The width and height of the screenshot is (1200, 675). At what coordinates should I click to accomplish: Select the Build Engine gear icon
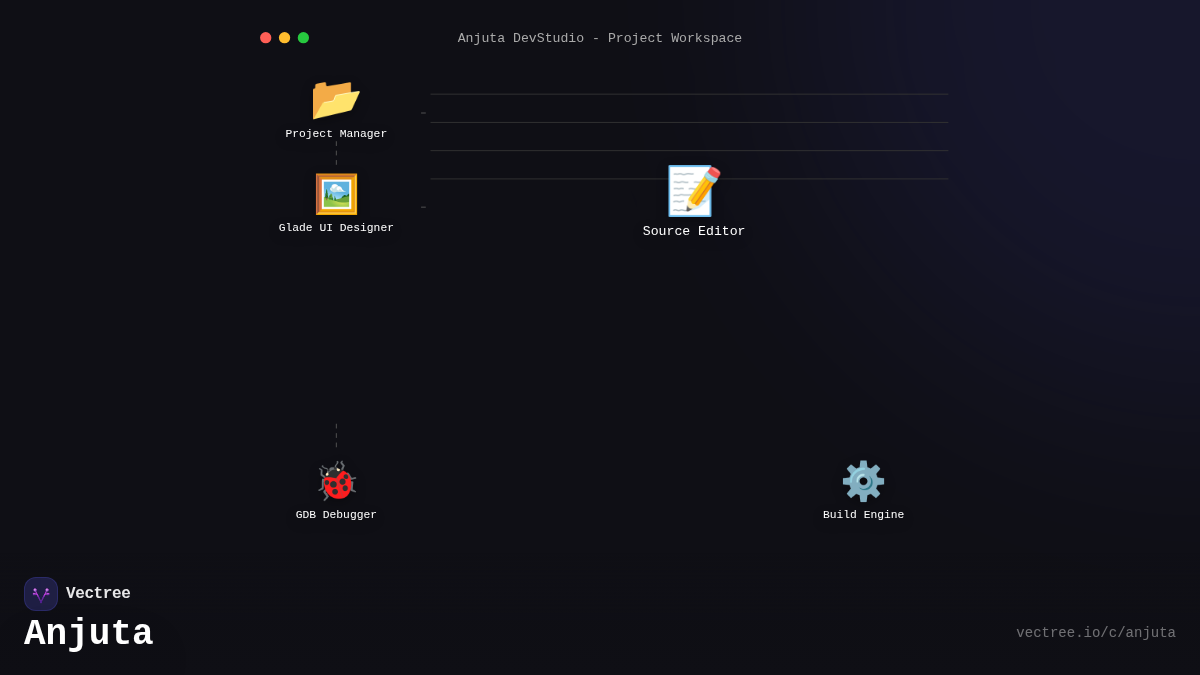(863, 481)
